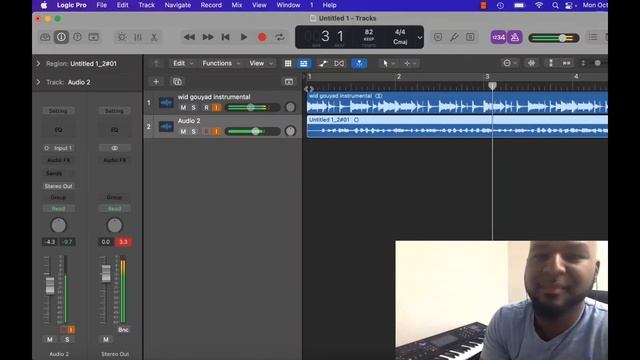Click the Sends slot button
Viewport: 640px width, 360px height.
58,173
